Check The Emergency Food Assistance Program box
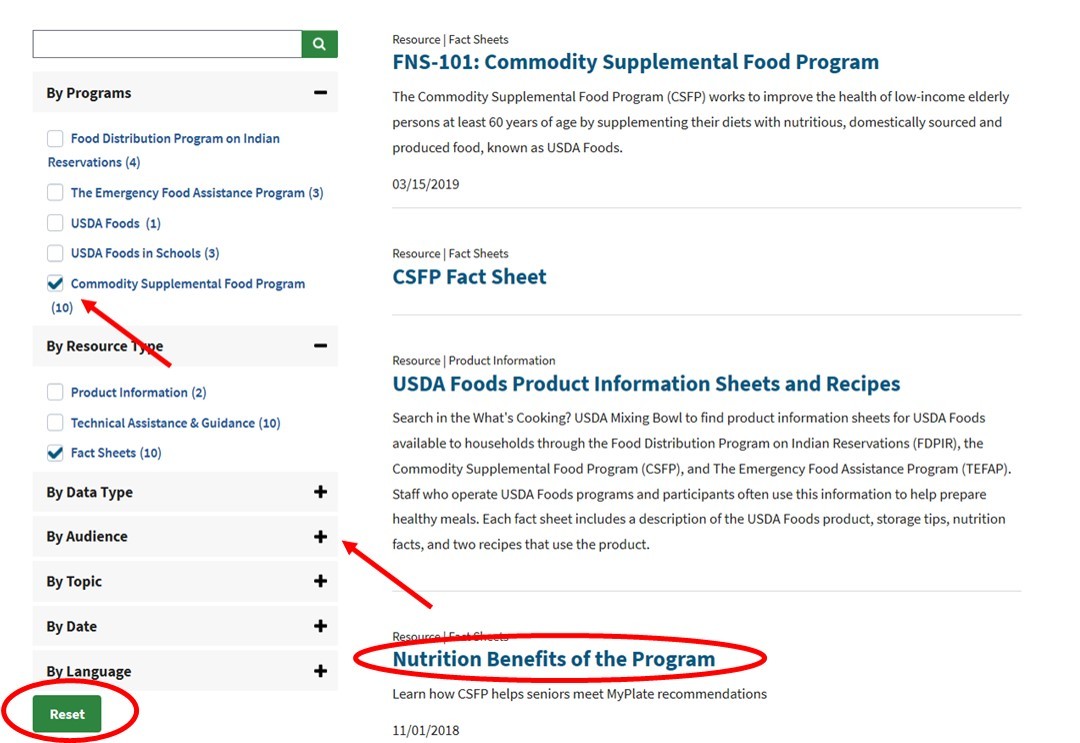Image resolution: width=1080 pixels, height=743 pixels. point(55,193)
